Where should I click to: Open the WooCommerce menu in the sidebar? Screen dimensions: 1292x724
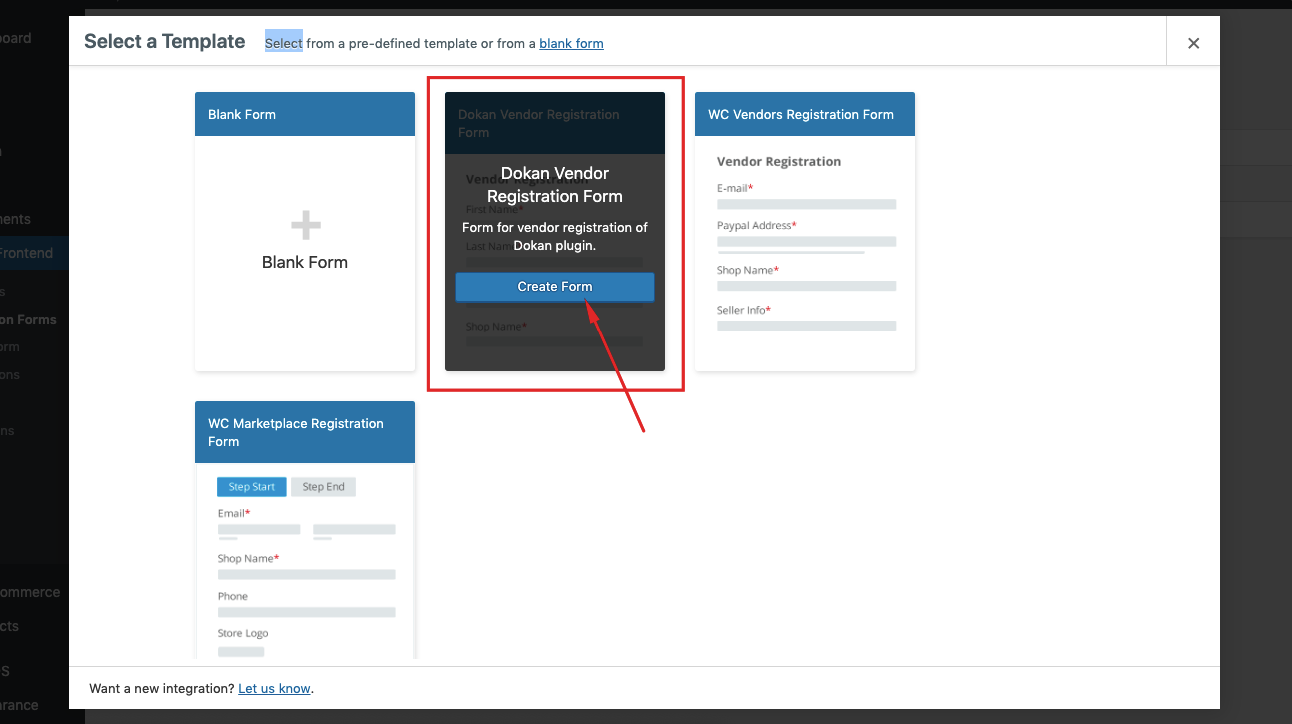tap(30, 592)
